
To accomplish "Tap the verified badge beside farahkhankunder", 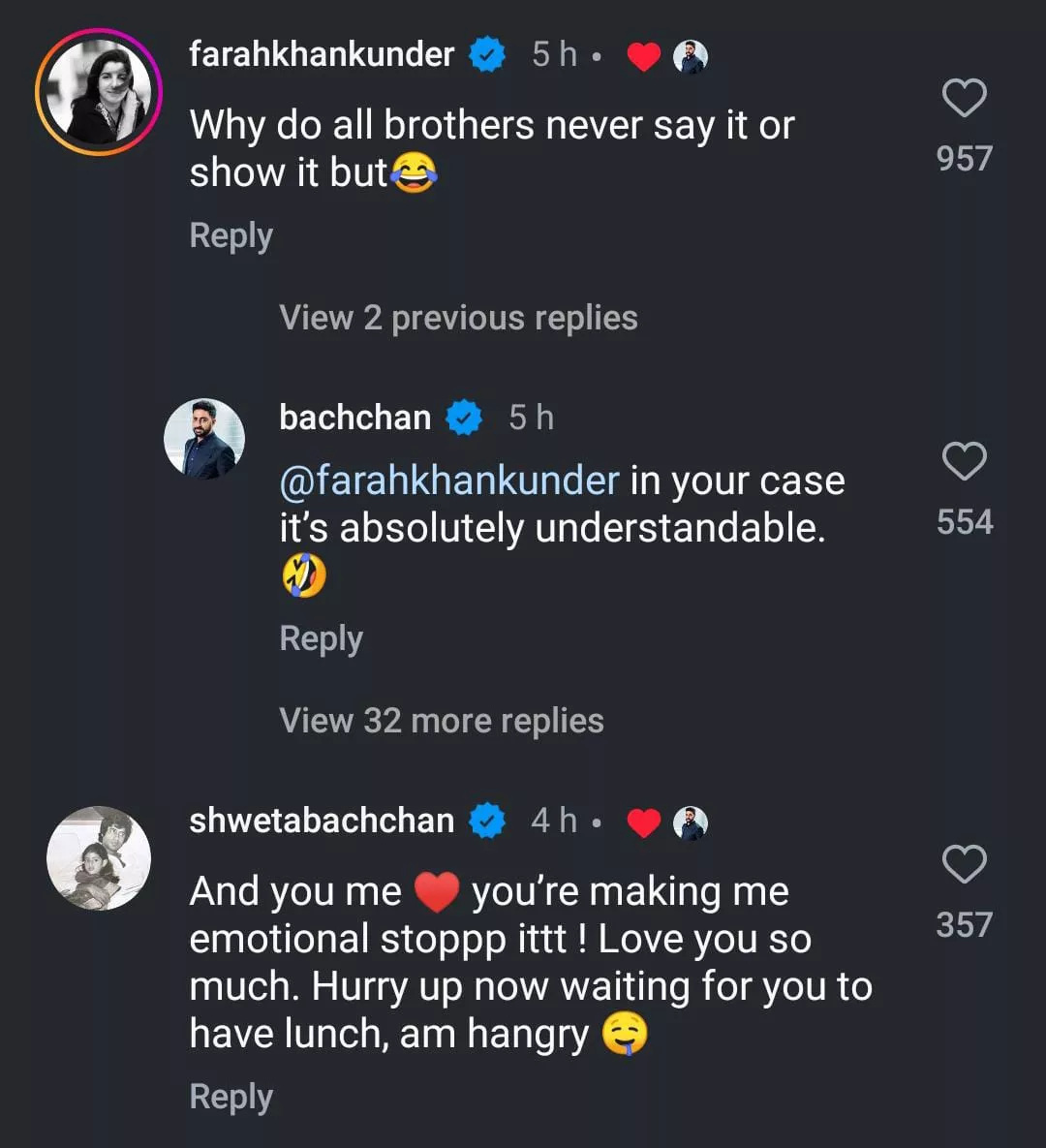I will point(487,55).
